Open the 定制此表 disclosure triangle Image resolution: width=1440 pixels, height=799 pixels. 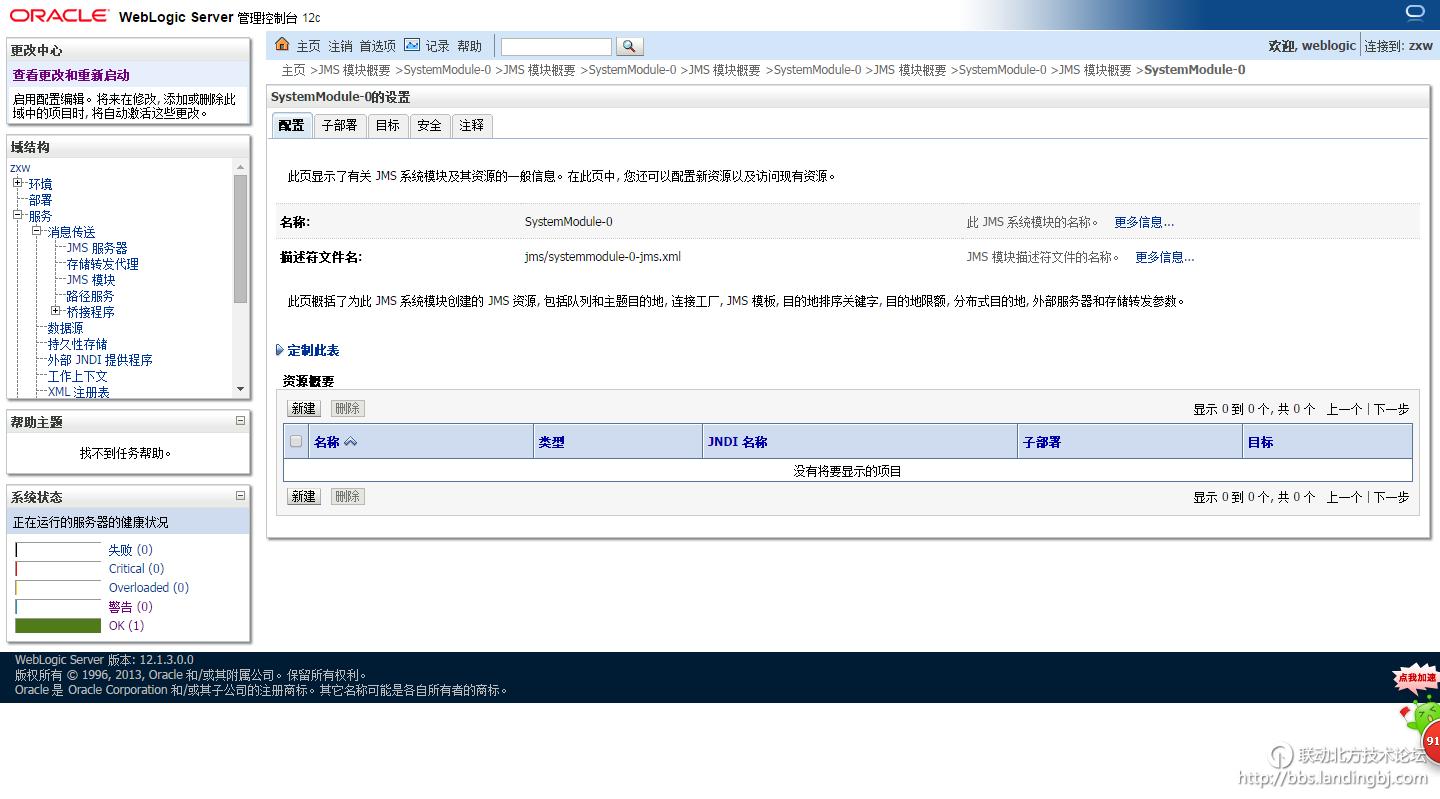tap(279, 349)
